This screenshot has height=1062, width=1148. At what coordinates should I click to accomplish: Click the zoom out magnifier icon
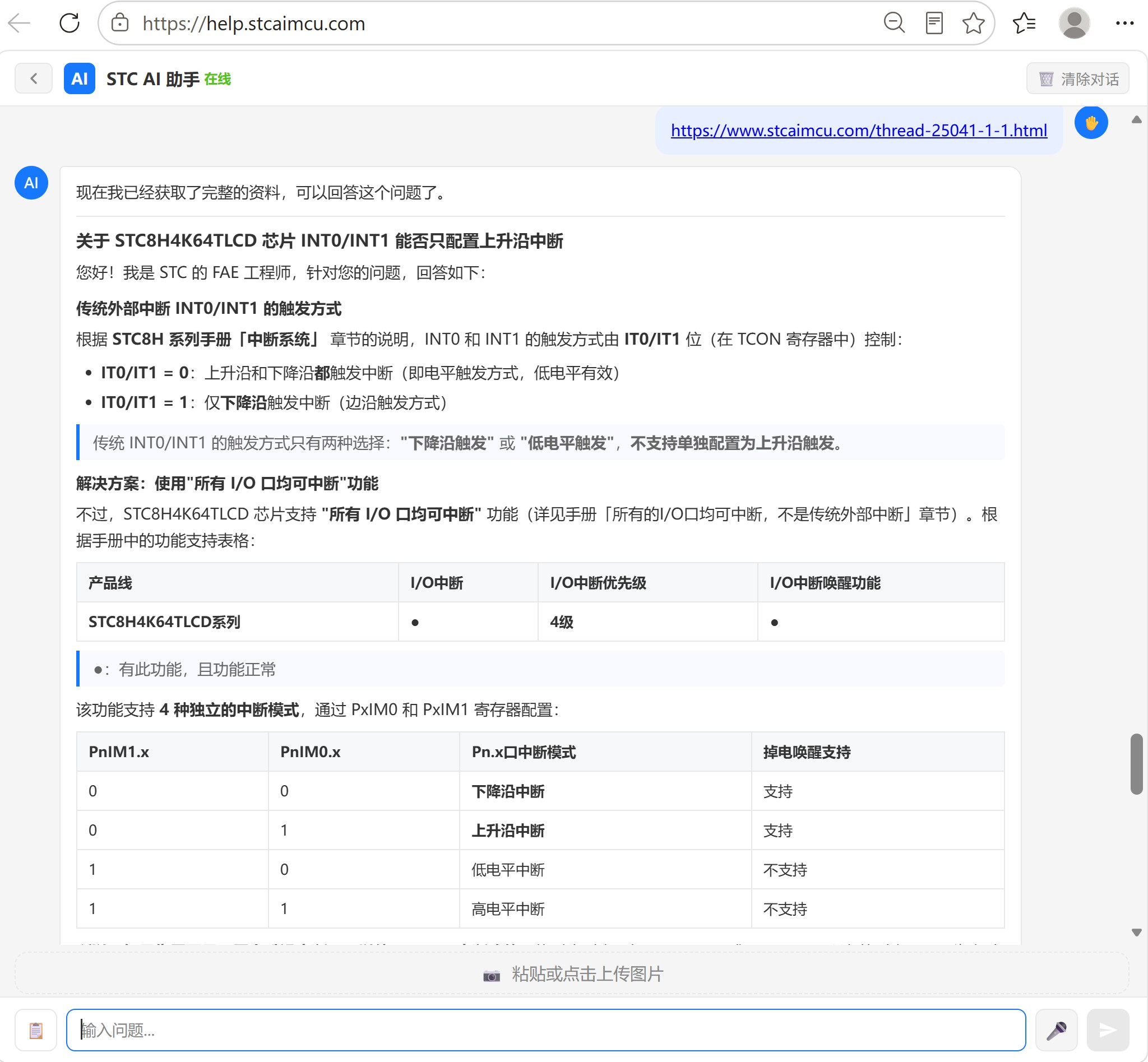(894, 24)
